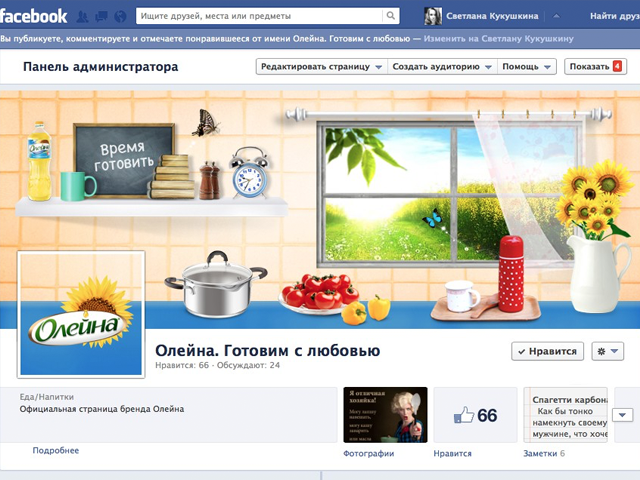Open Светлана Кукушкина profile name link
640x480 pixels.
[x=492, y=16]
